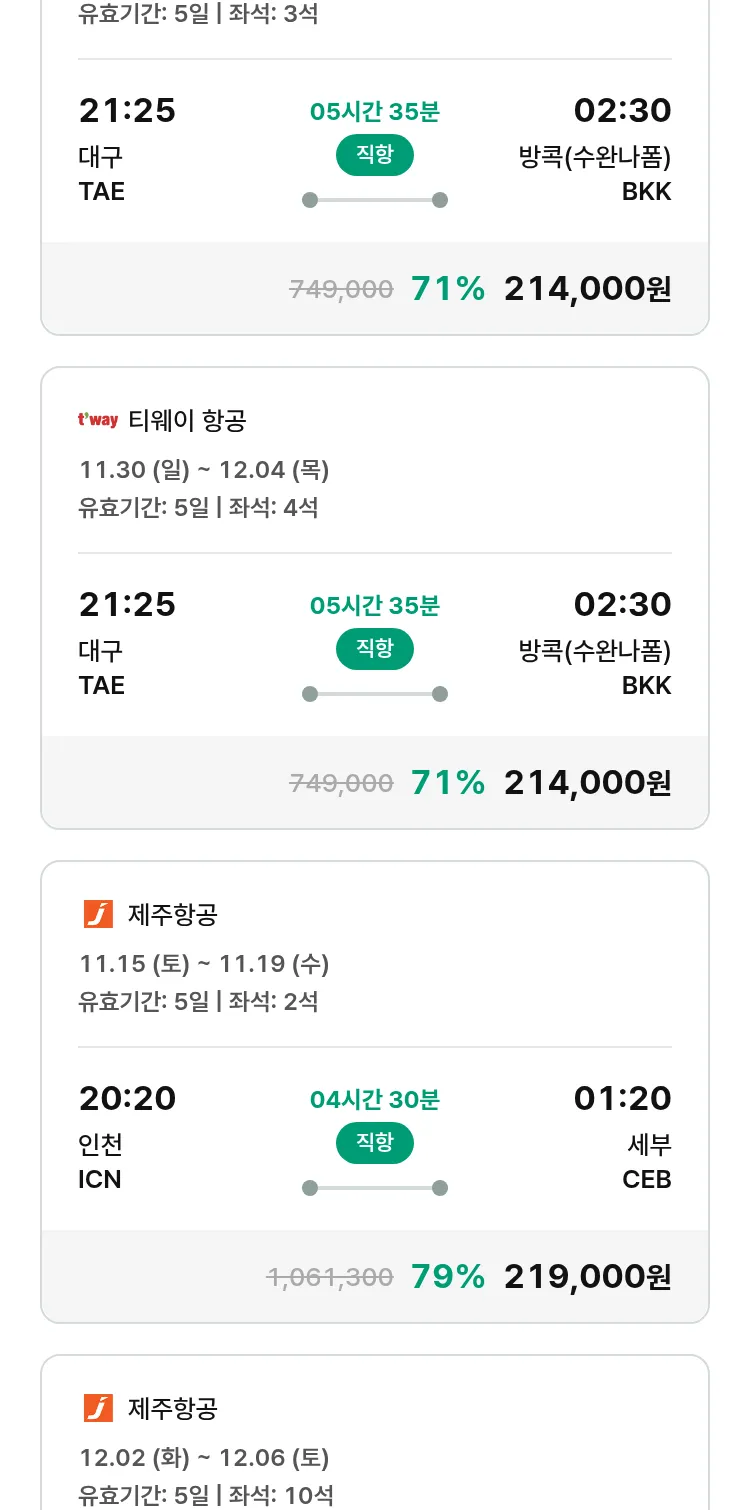Viewport: 750px width, 1510px height.
Task: Click the Jeju Air logo on the 11.15 flight
Action: pos(98,914)
